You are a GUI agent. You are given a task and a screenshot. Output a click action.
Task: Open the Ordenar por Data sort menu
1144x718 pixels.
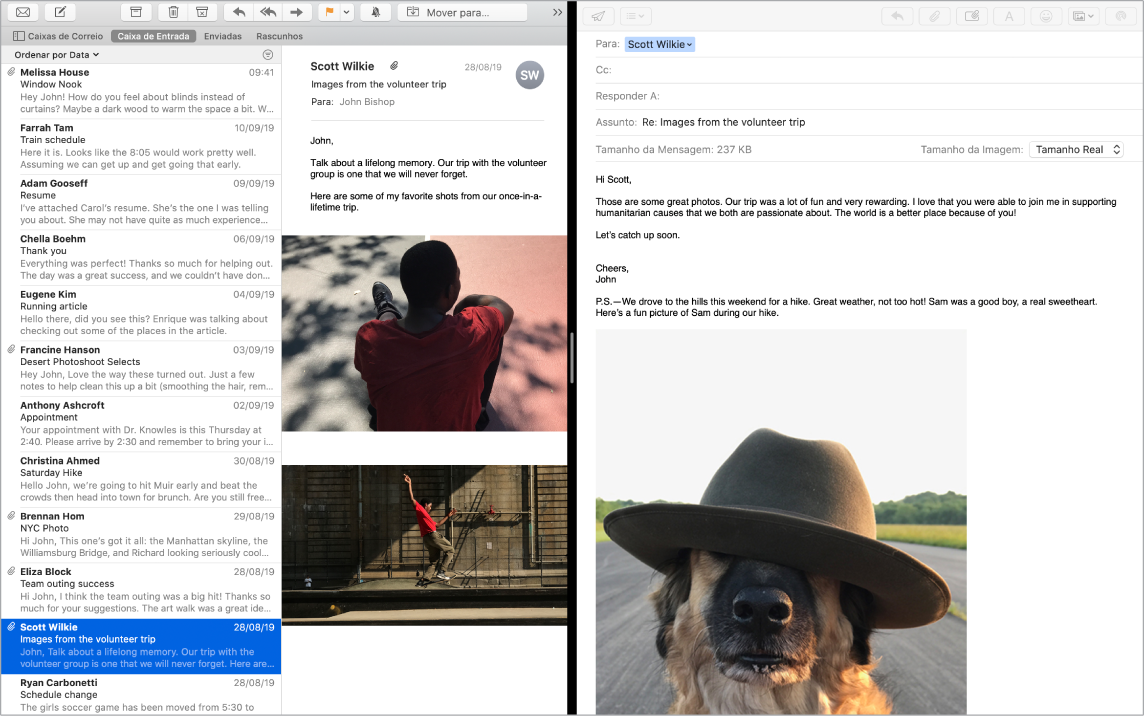[x=55, y=53]
